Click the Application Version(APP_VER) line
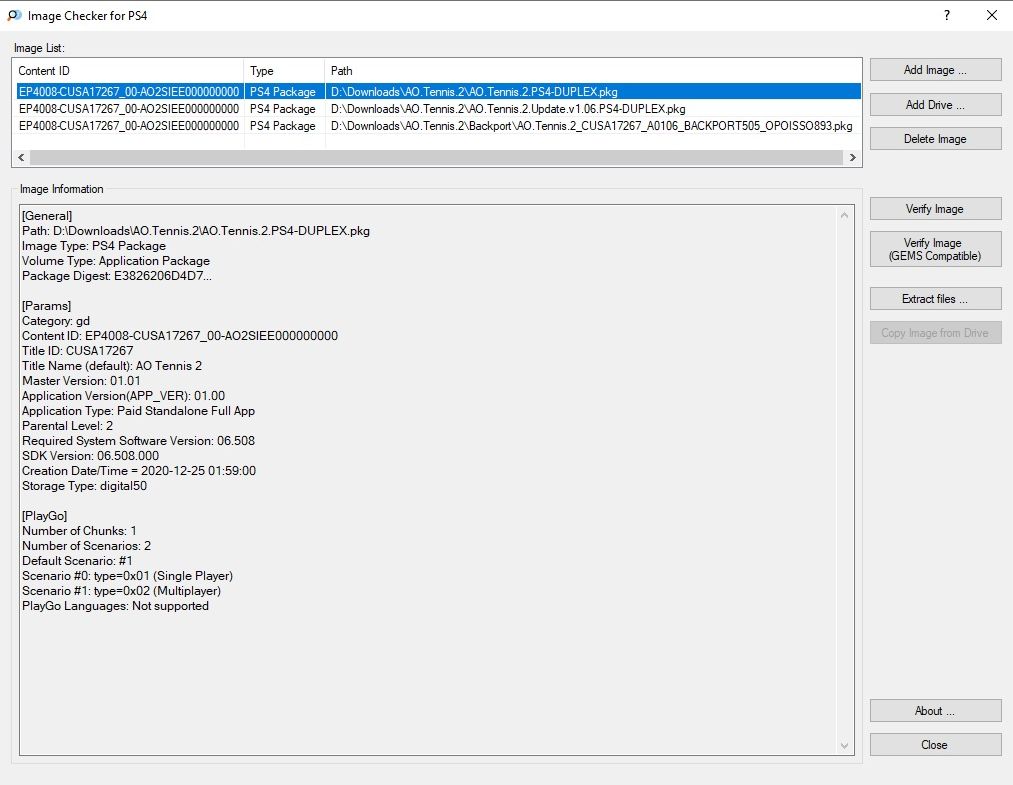The width and height of the screenshot is (1013, 785). (123, 395)
